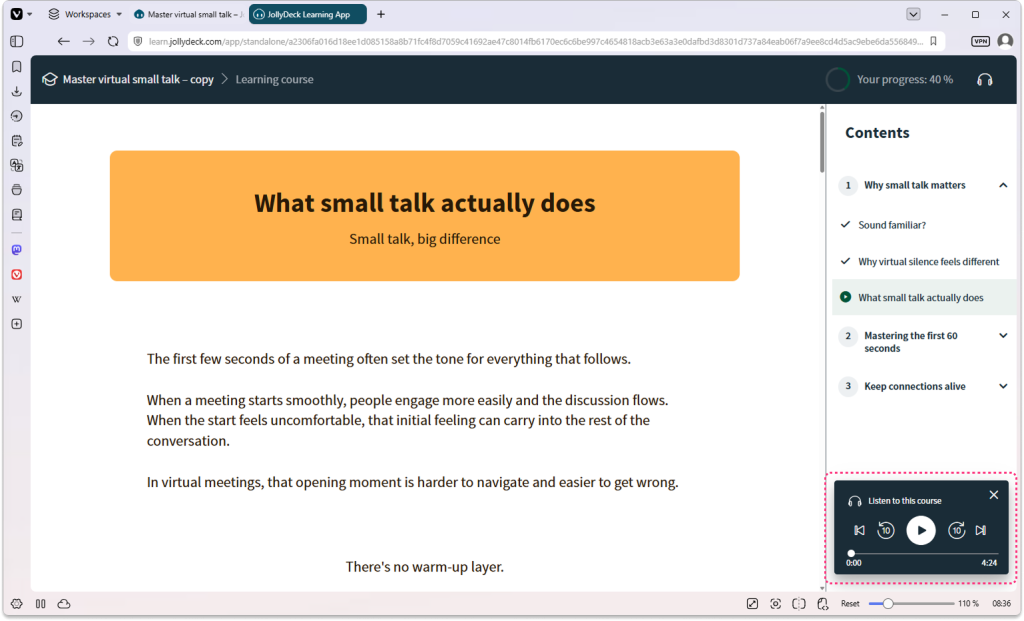Open Notes panel in sidebar
This screenshot has width=1024, height=621.
click(x=17, y=140)
